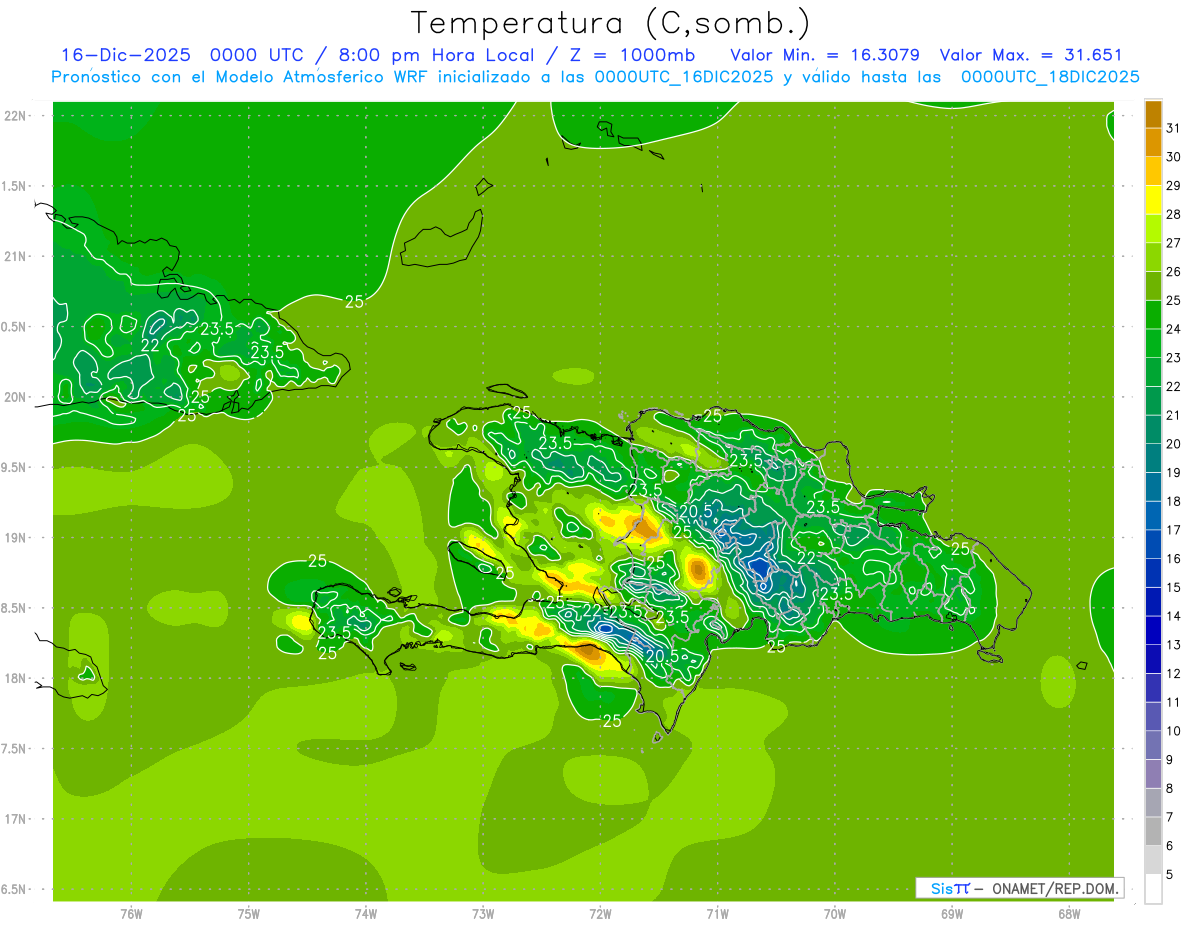Click the "20N" latitude axis label
Screen dimensions: 1200x927
(15, 397)
